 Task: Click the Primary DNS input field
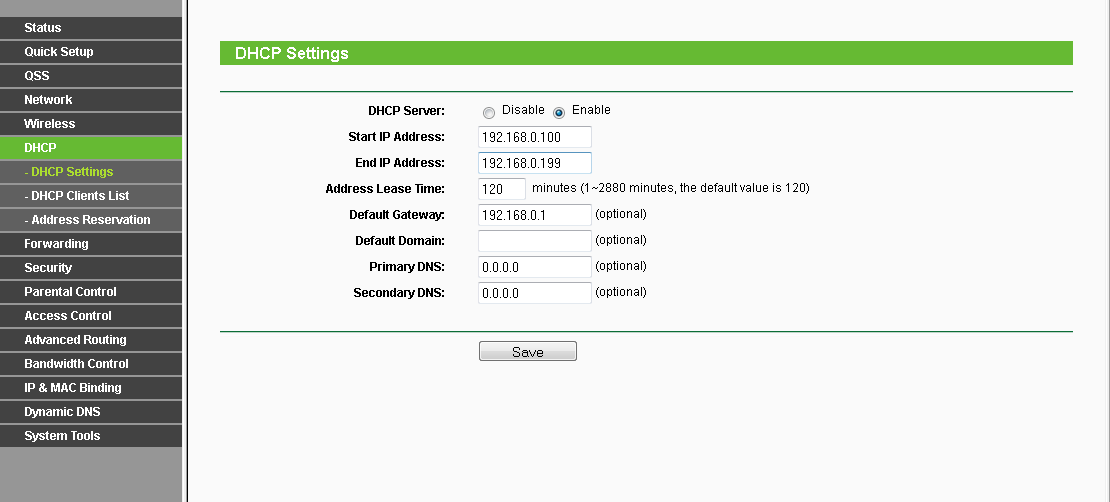pos(535,267)
